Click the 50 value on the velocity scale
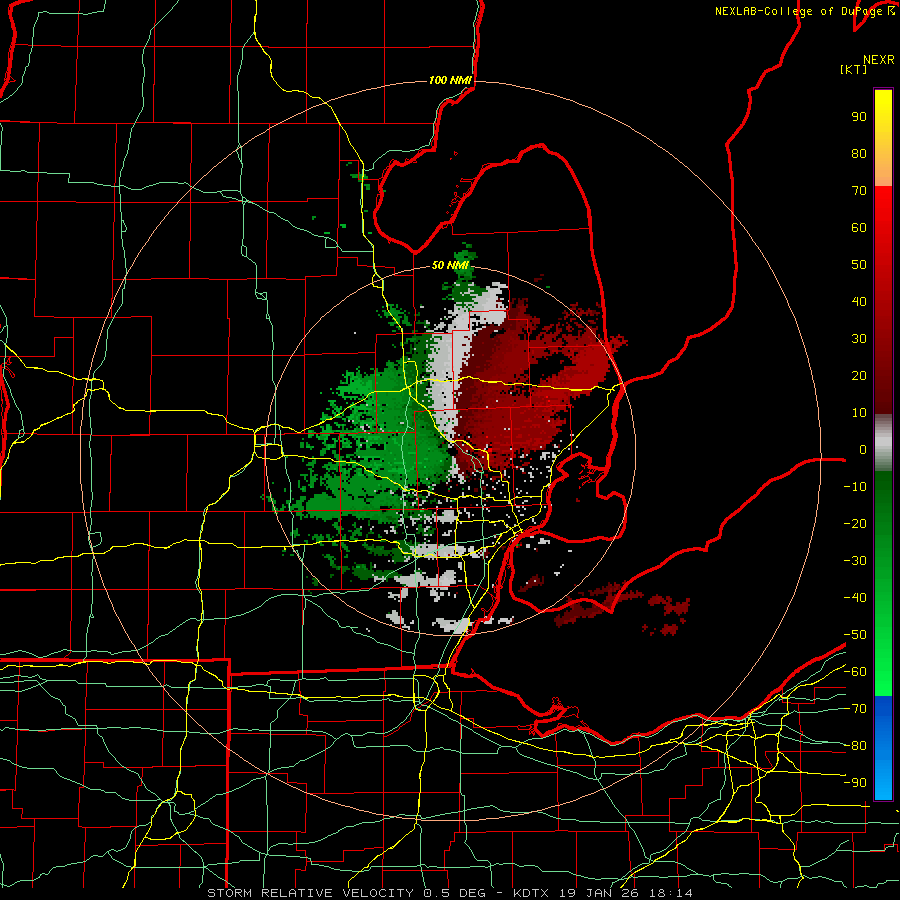The image size is (900, 900). (859, 265)
